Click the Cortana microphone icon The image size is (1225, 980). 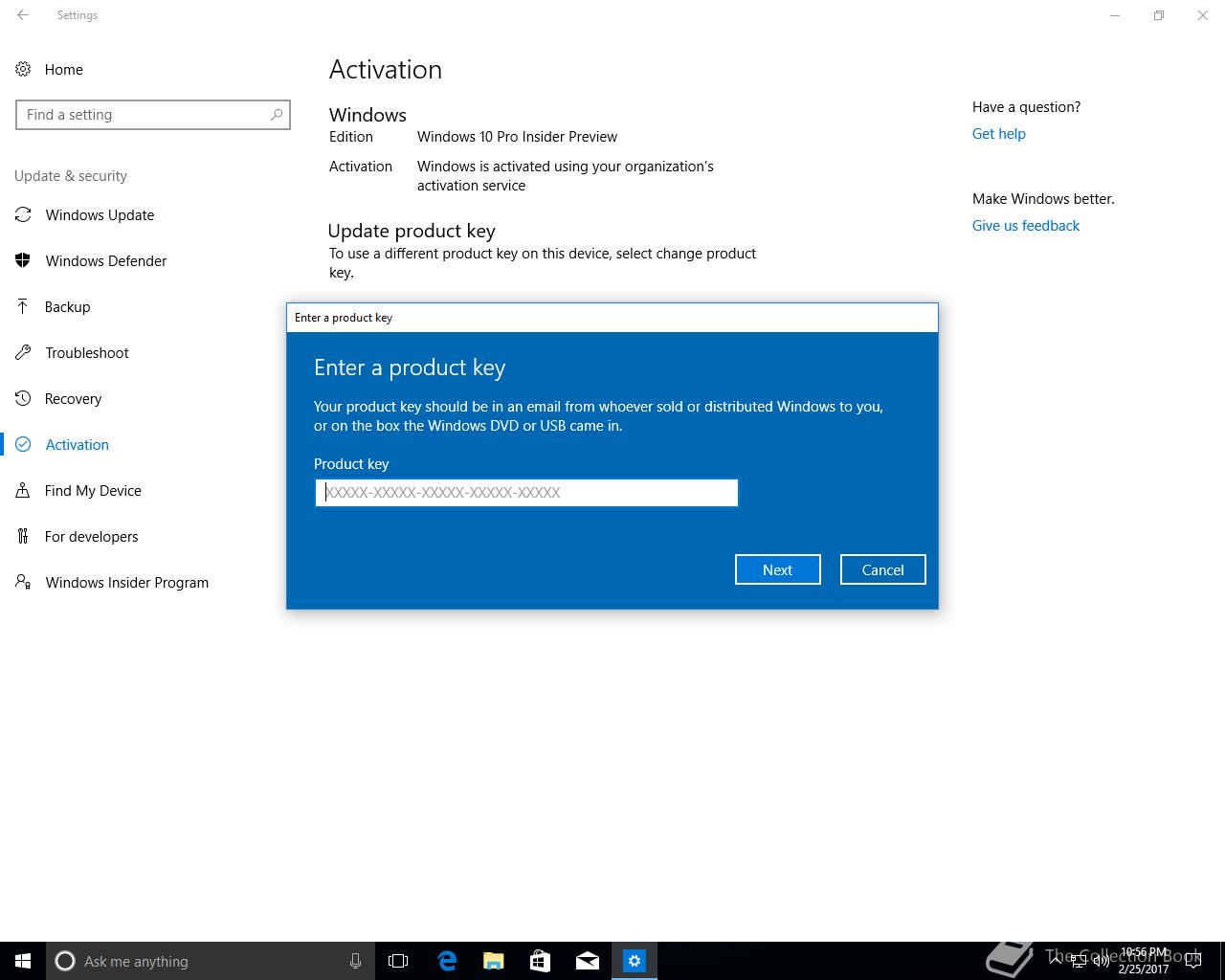355,961
